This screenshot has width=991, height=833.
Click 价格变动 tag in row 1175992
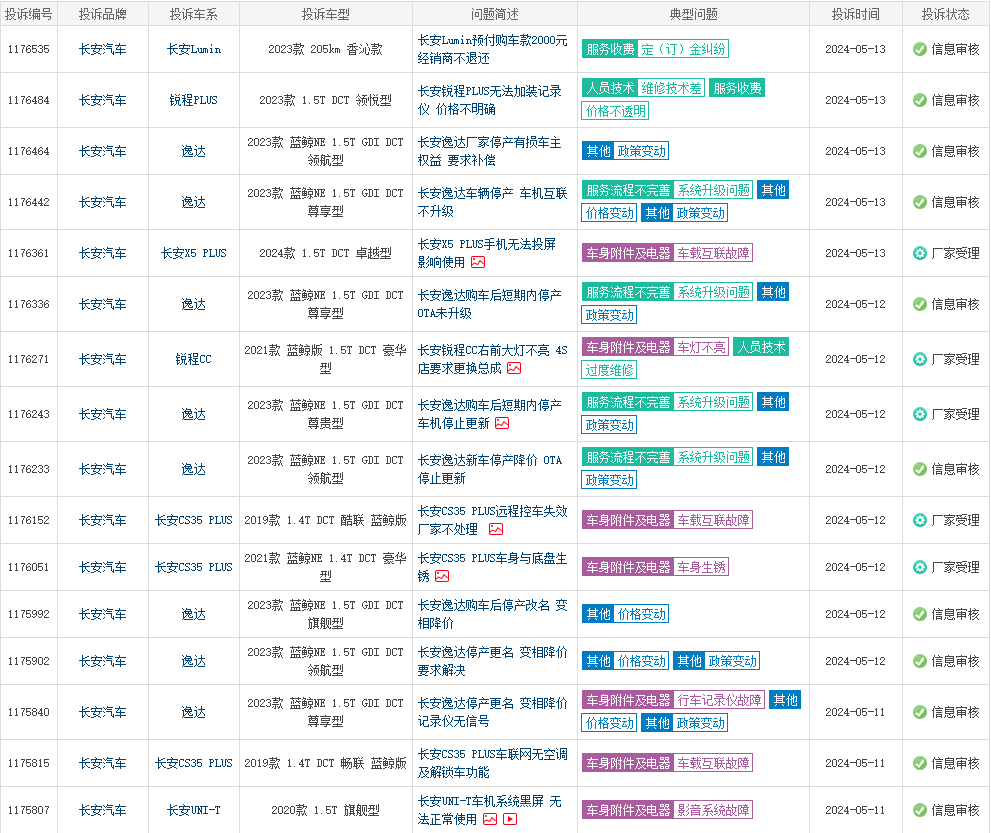(x=641, y=614)
